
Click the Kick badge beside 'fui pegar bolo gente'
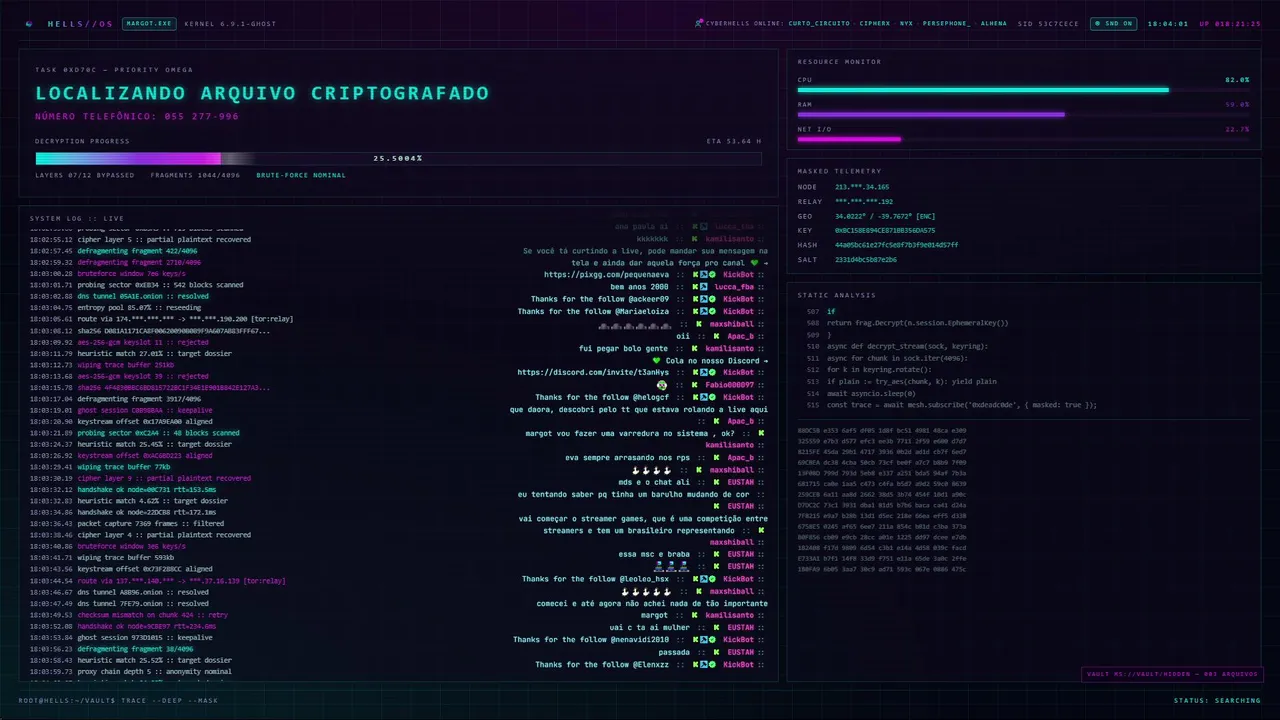695,349
